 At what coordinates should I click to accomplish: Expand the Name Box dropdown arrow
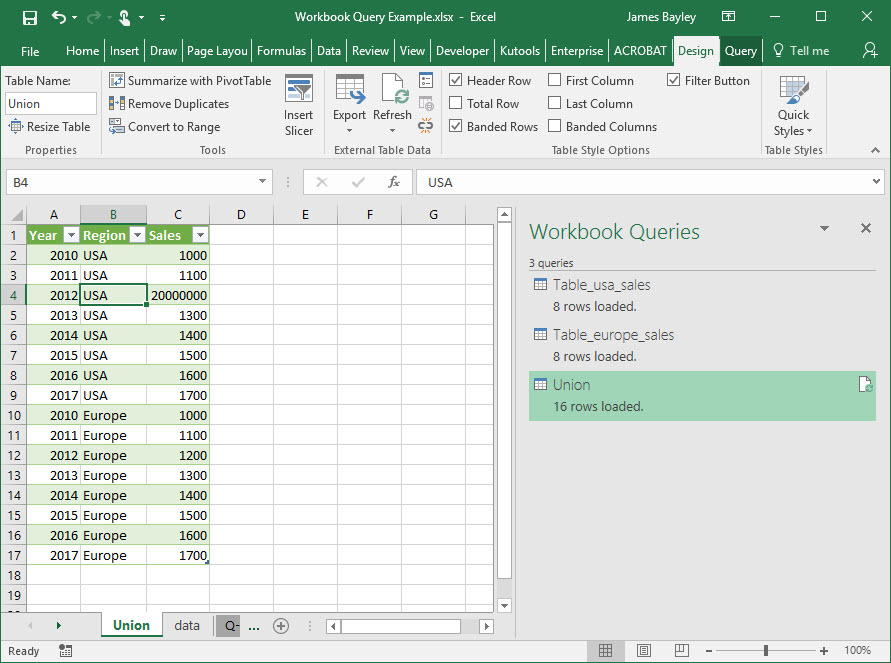[x=263, y=182]
